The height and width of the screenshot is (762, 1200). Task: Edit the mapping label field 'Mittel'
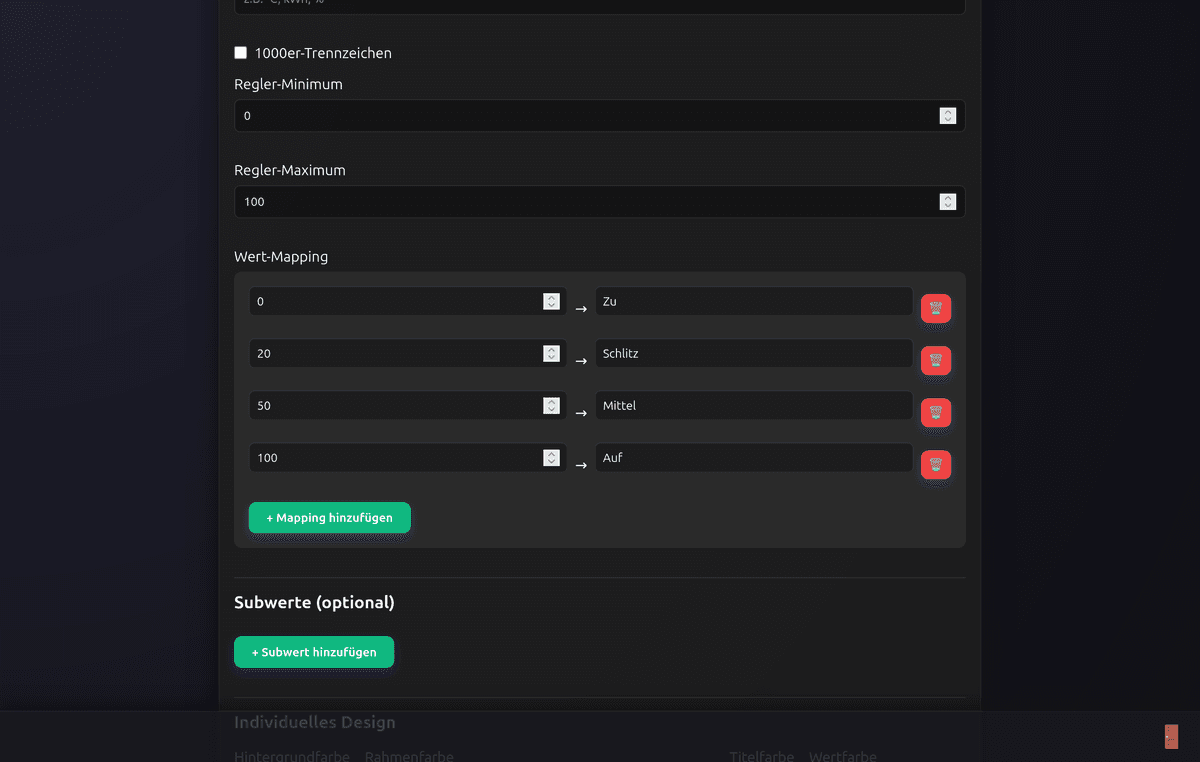754,405
